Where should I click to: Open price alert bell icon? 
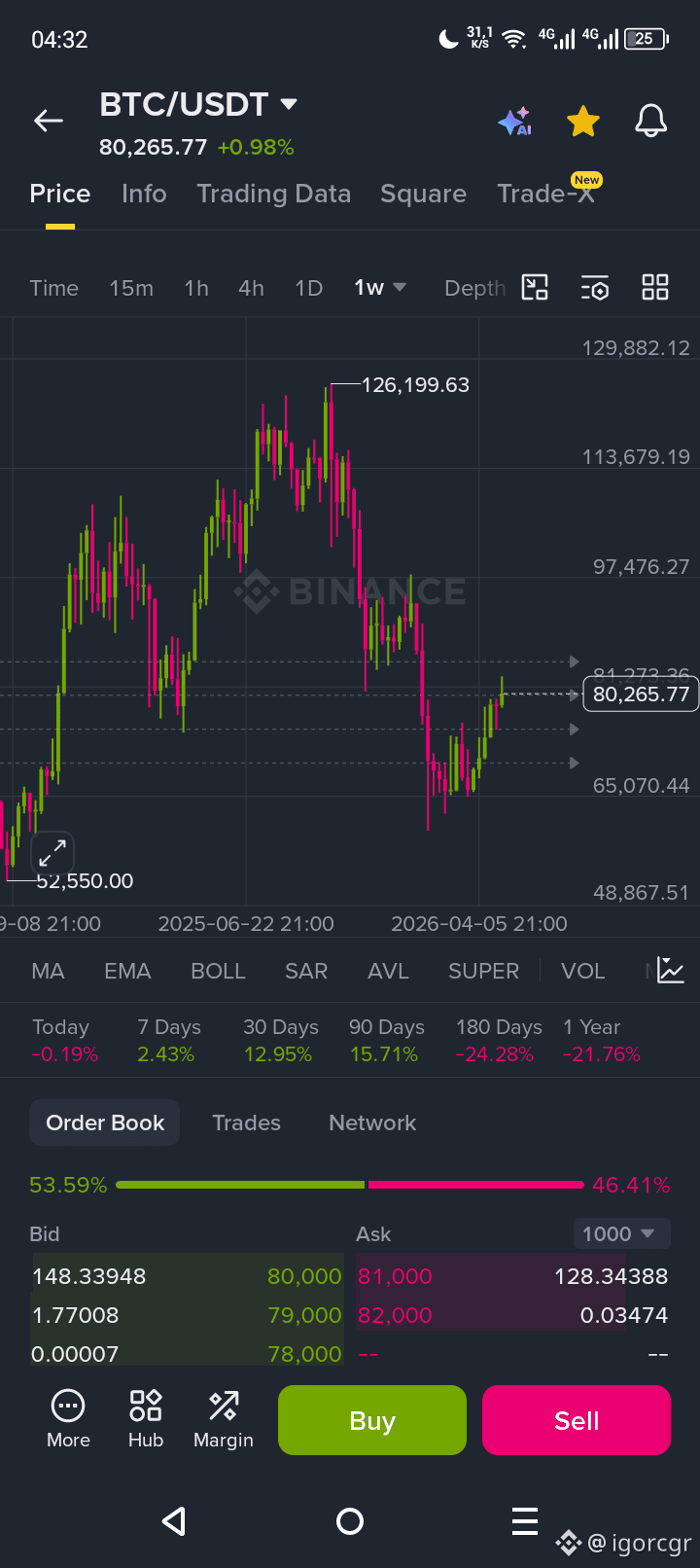(651, 122)
